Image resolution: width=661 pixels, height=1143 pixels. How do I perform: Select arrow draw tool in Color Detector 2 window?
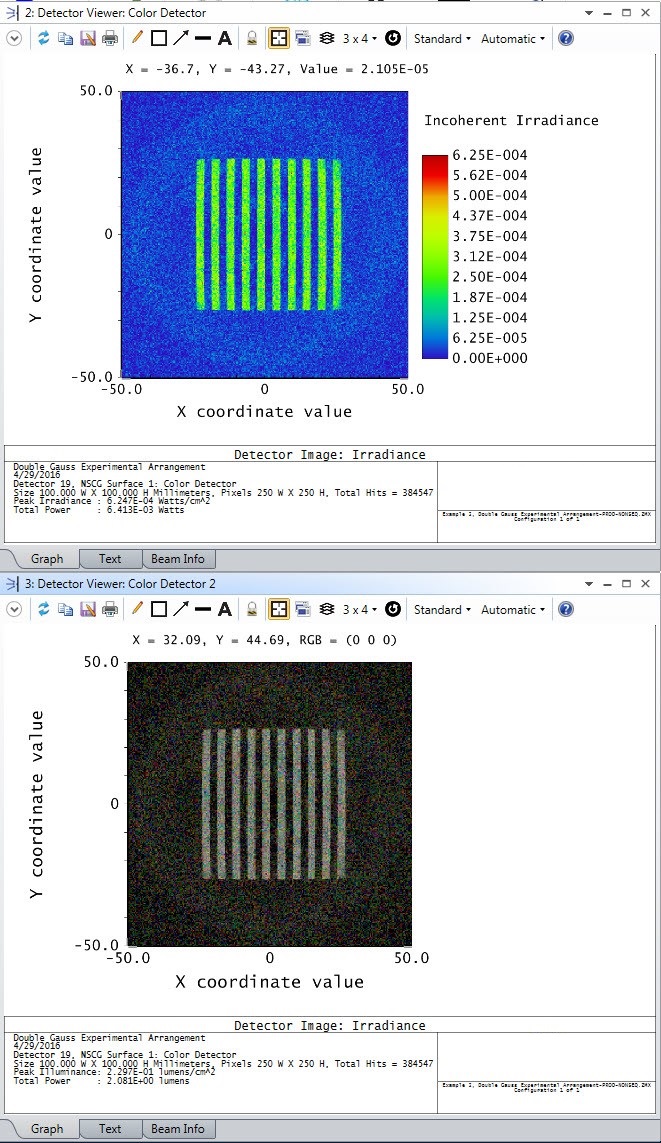point(181,609)
